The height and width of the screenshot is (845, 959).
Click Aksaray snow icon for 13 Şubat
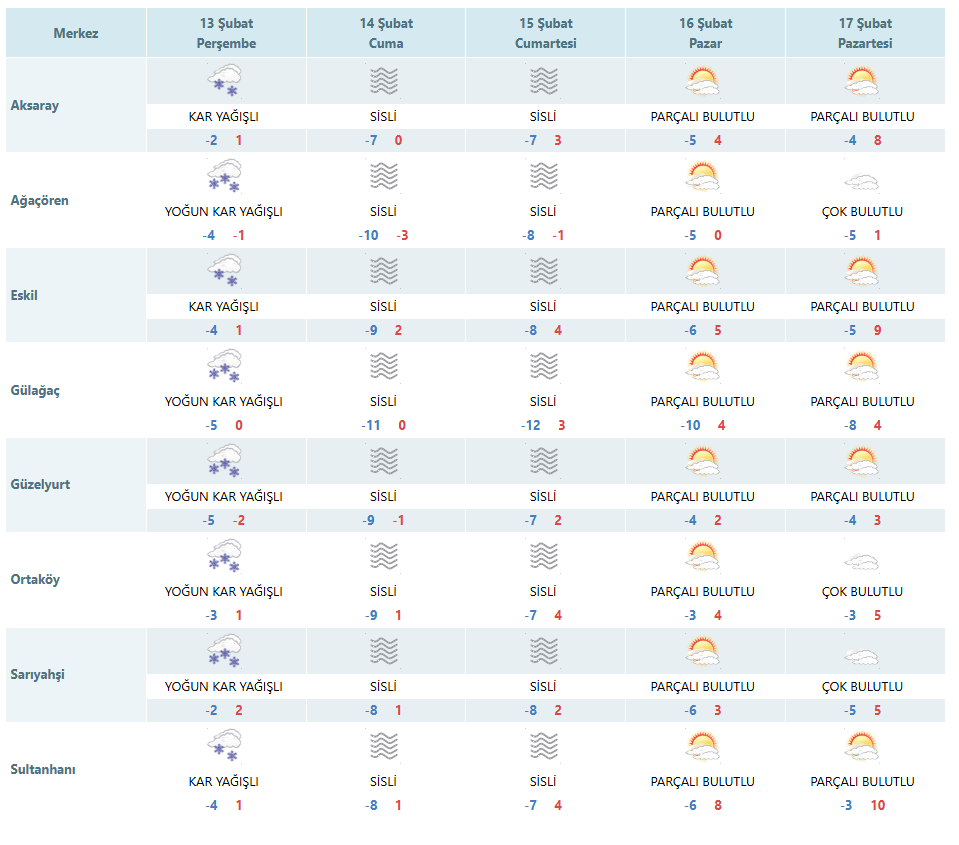224,81
